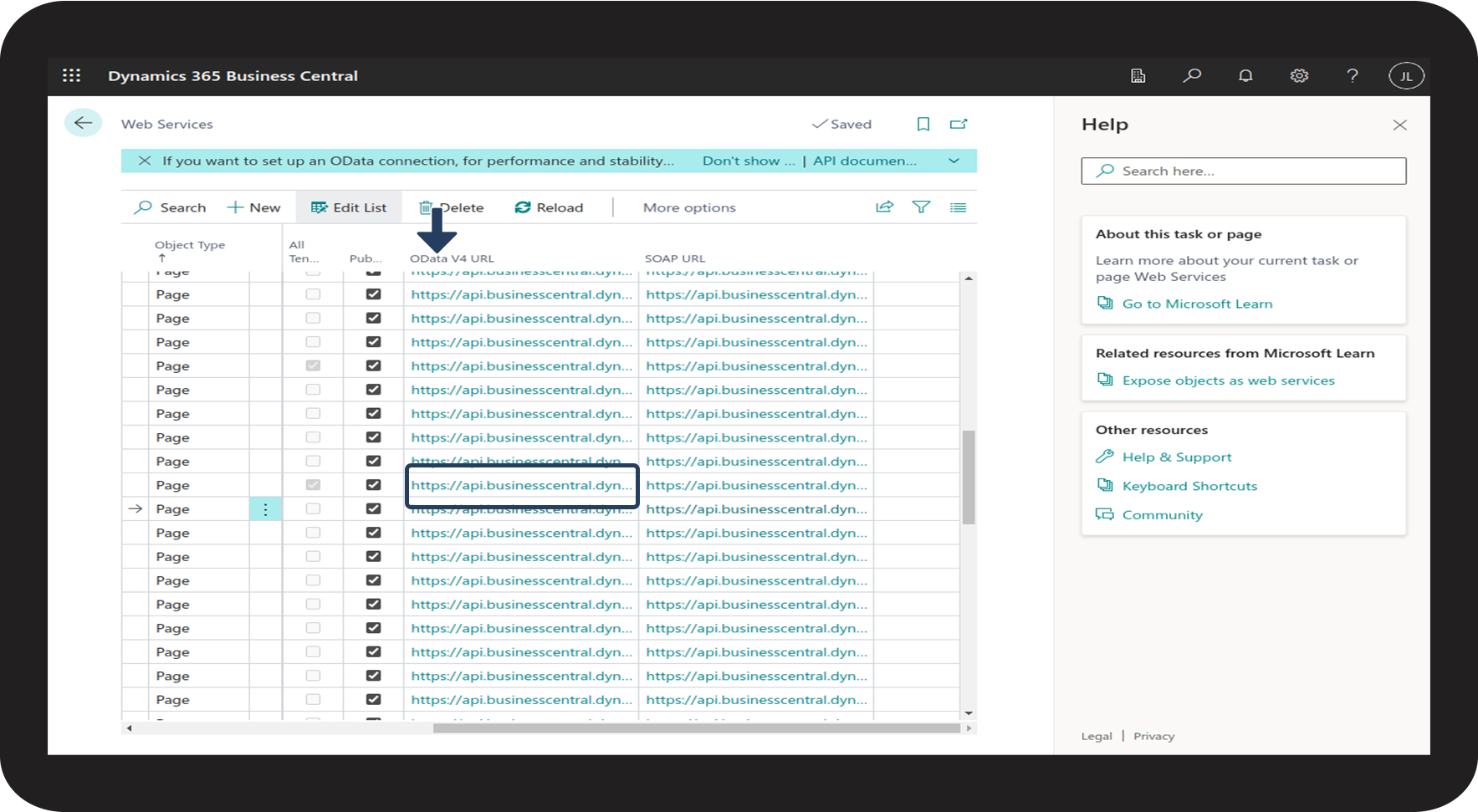The width and height of the screenshot is (1478, 812).
Task: Open the app launcher waffle icon
Action: (x=72, y=75)
